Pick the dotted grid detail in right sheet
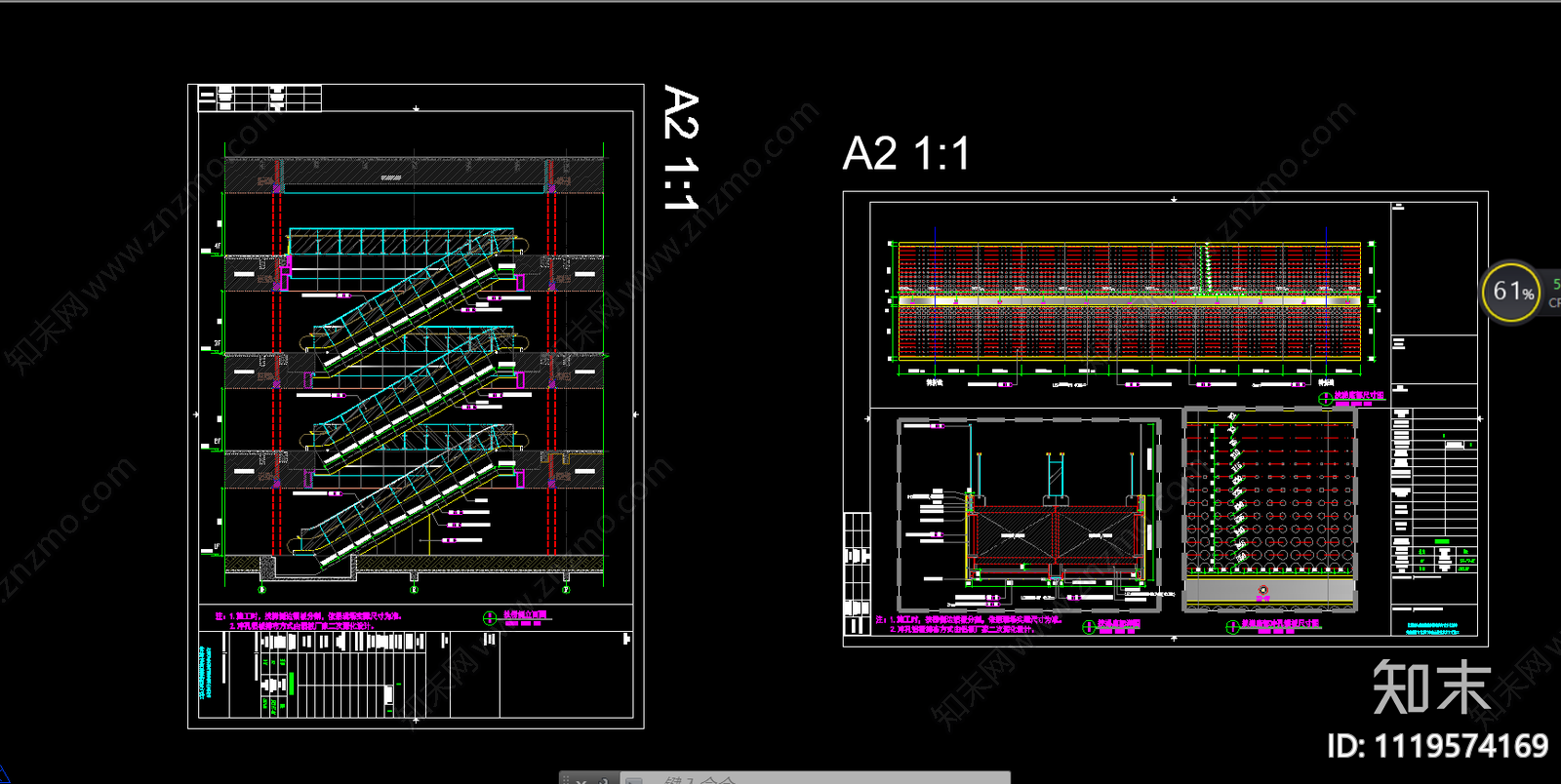Image resolution: width=1561 pixels, height=784 pixels. pos(1269,510)
